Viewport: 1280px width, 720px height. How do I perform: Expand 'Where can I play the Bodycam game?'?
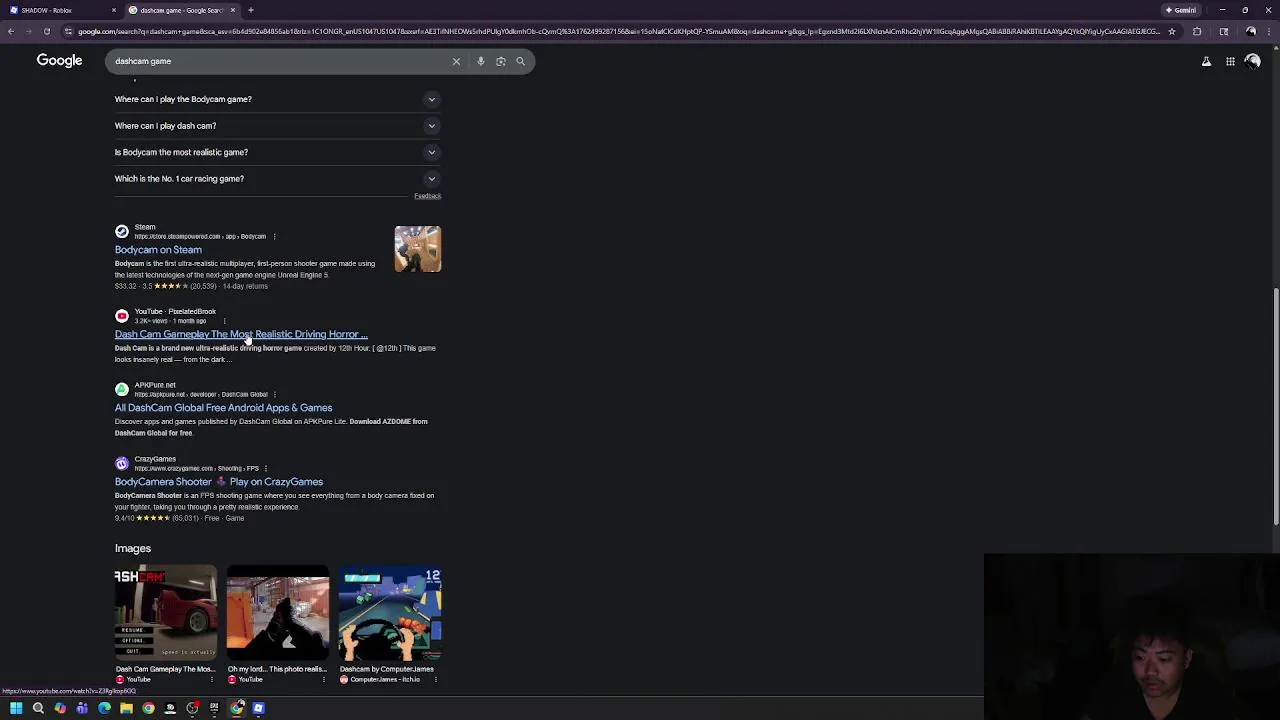[x=277, y=99]
